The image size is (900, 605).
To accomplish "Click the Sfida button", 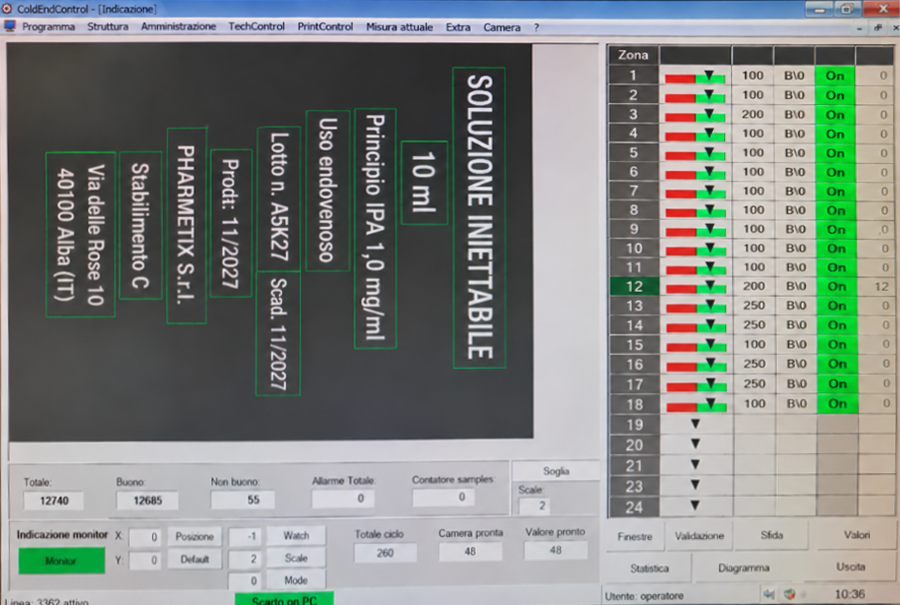I will [772, 536].
